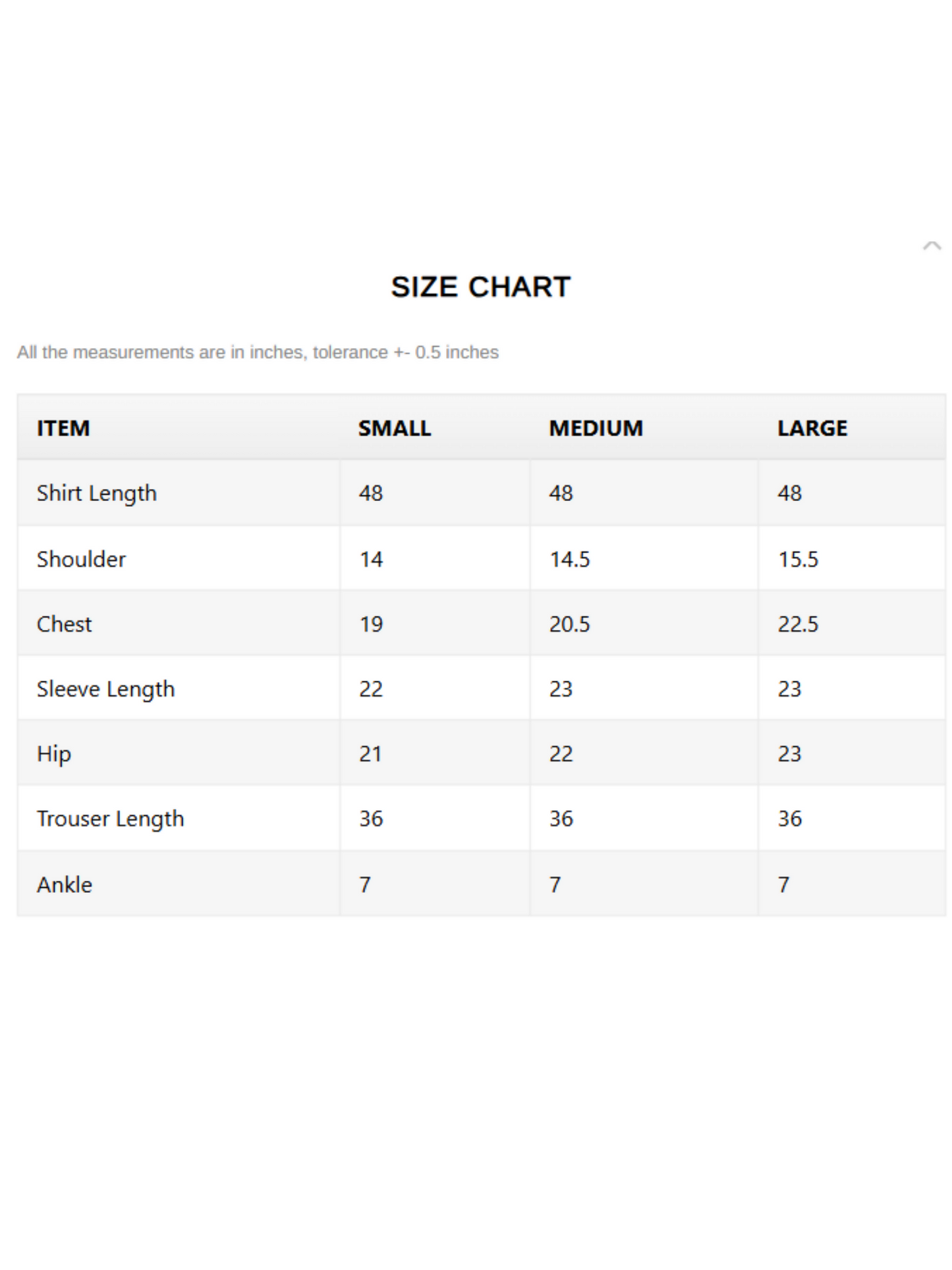Click the Small chest value 19
The height and width of the screenshot is (1270, 952).
coord(371,624)
